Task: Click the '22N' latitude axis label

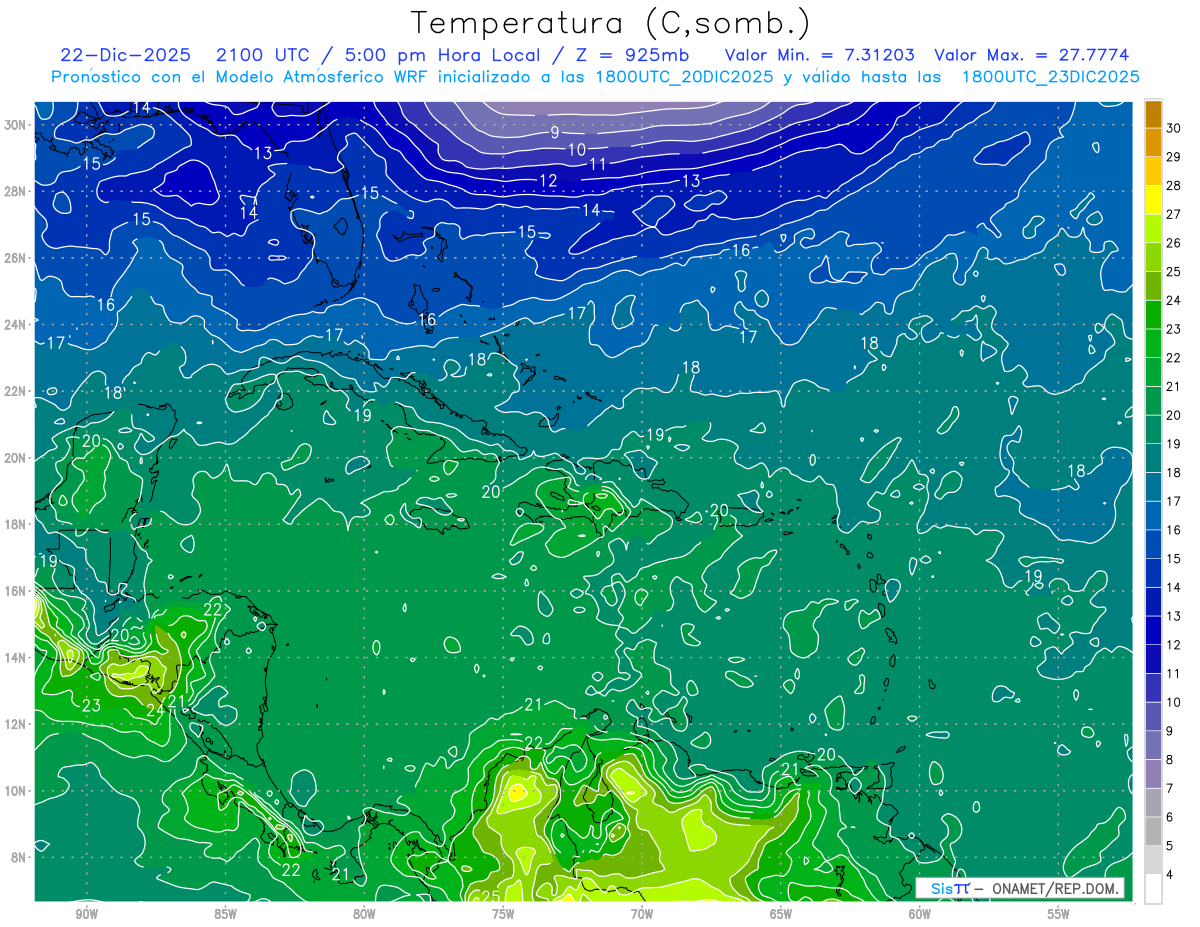Action: [16, 391]
